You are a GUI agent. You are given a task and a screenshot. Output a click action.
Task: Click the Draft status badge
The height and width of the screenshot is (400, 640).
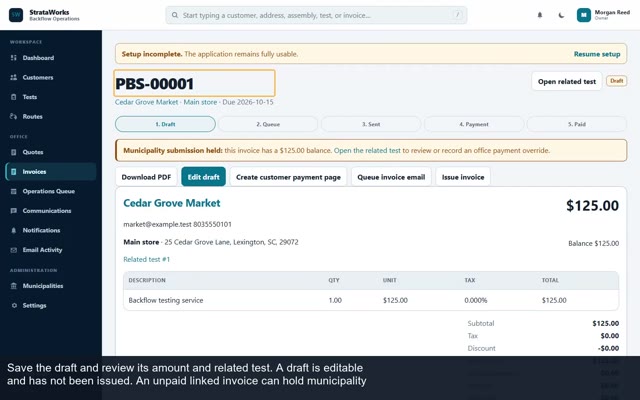tap(616, 81)
